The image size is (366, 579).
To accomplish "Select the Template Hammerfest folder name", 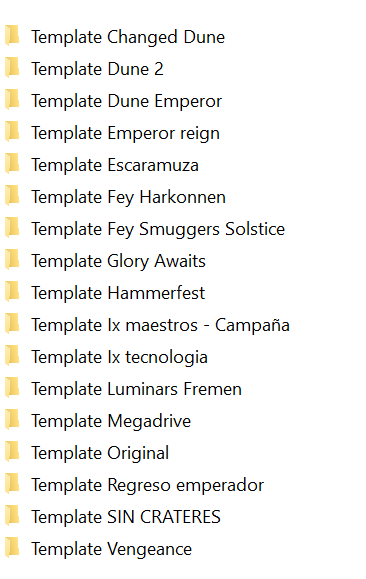I will click(118, 293).
